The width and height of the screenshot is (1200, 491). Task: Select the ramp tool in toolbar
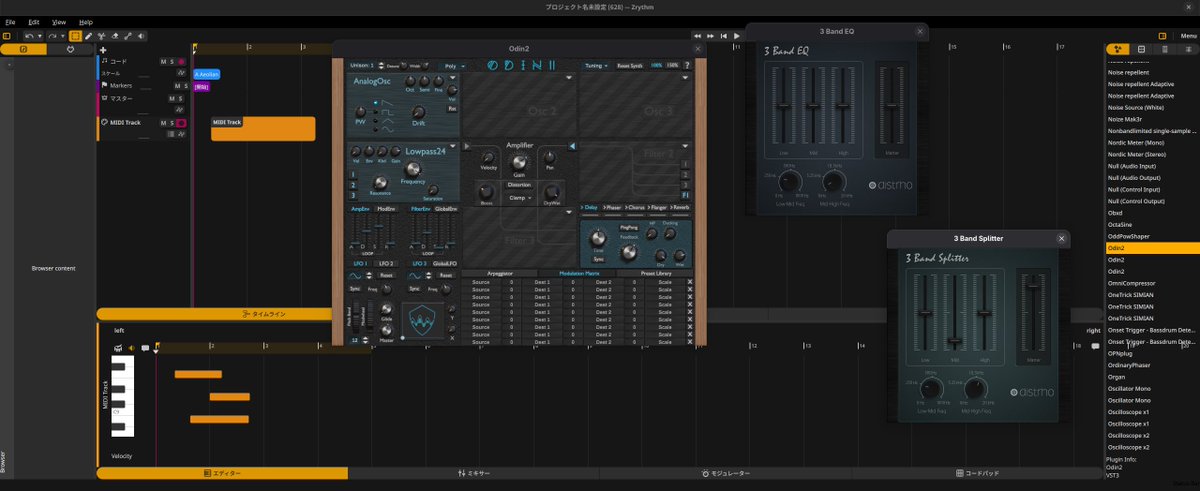point(128,36)
